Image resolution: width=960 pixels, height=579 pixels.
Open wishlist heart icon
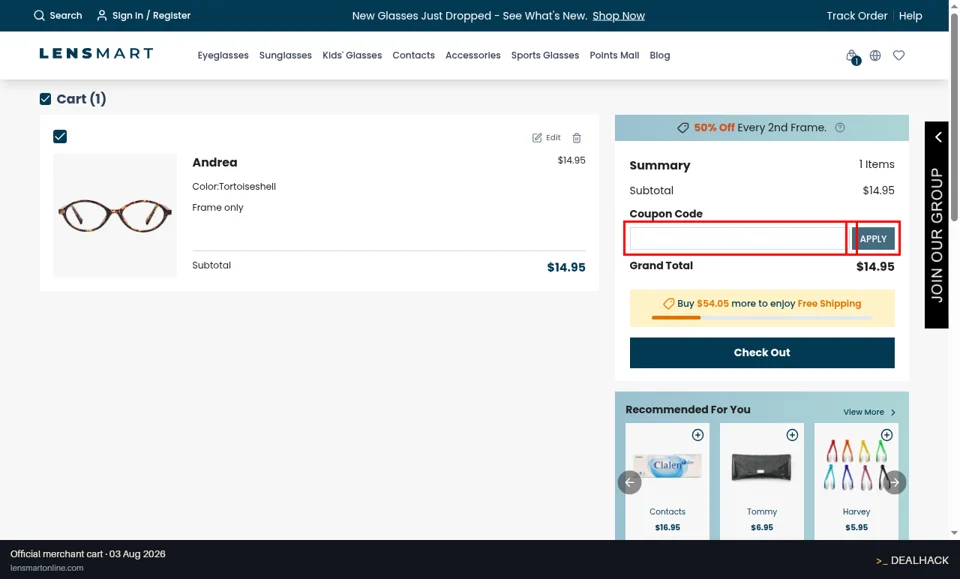[x=899, y=56]
